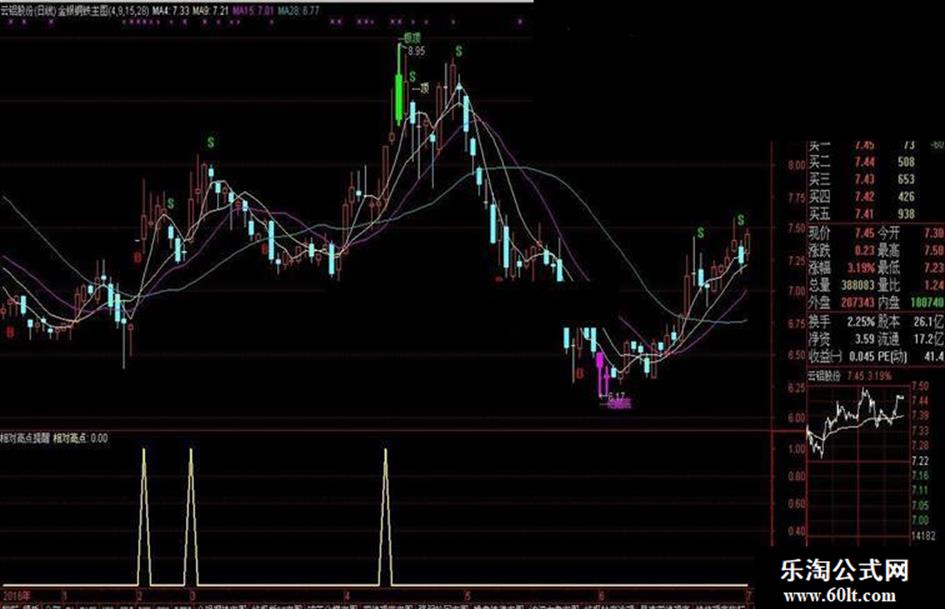Viewport: 945px width, 609px height.
Task: Click the MA28: 6.77 legend value
Action: point(298,11)
